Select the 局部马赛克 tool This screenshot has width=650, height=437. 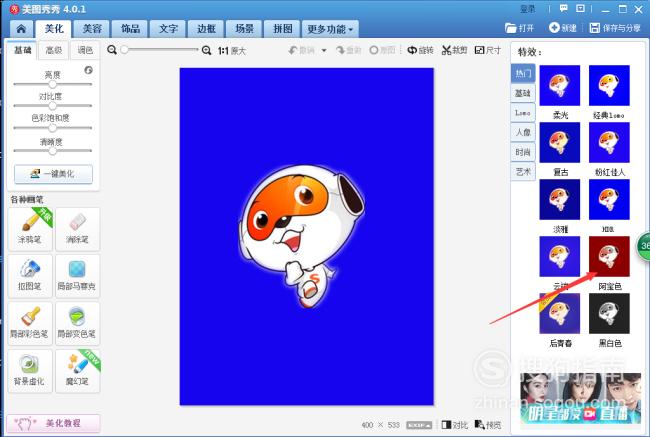tap(78, 276)
